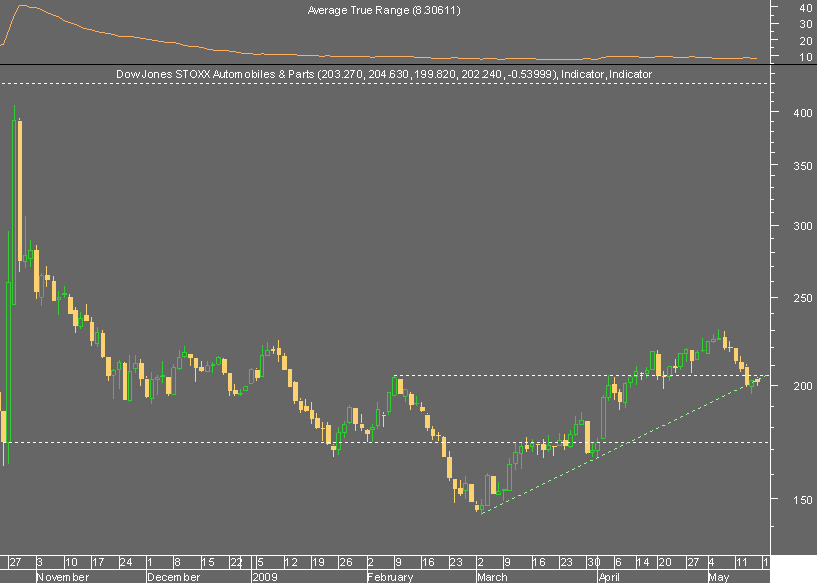Screen dimensions: 817x583
Task: Click the 40 value on ATR scale
Action: [x=806, y=8]
